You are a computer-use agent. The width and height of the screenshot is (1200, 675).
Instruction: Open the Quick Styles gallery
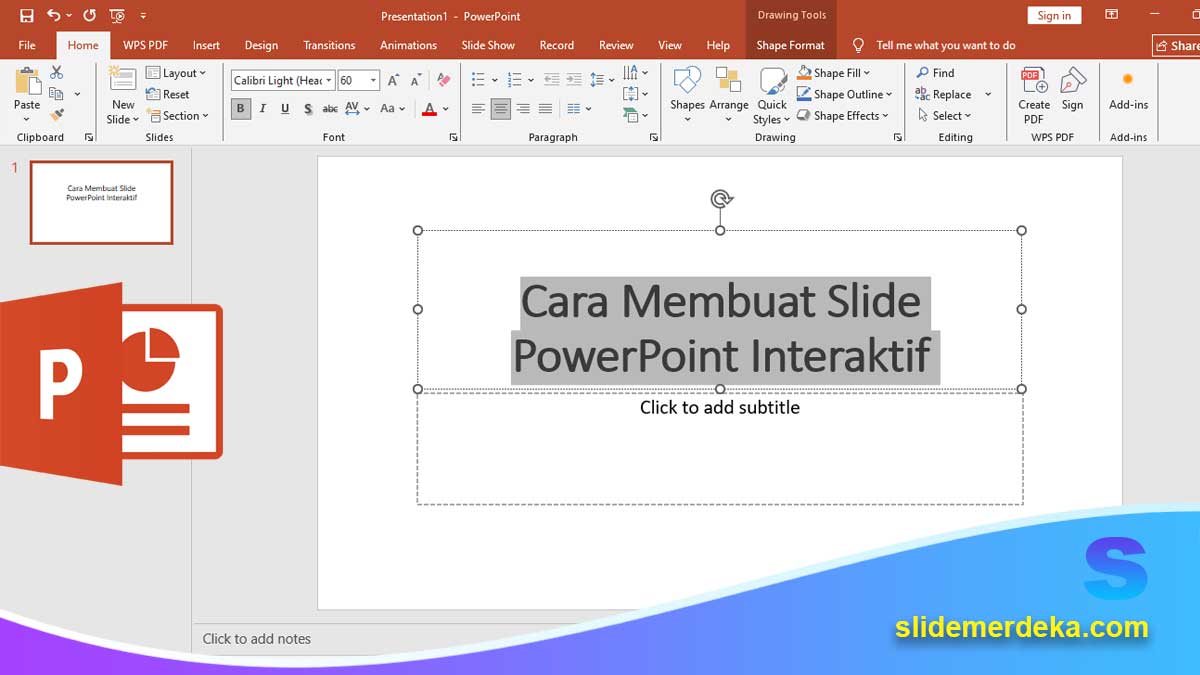coord(772,95)
